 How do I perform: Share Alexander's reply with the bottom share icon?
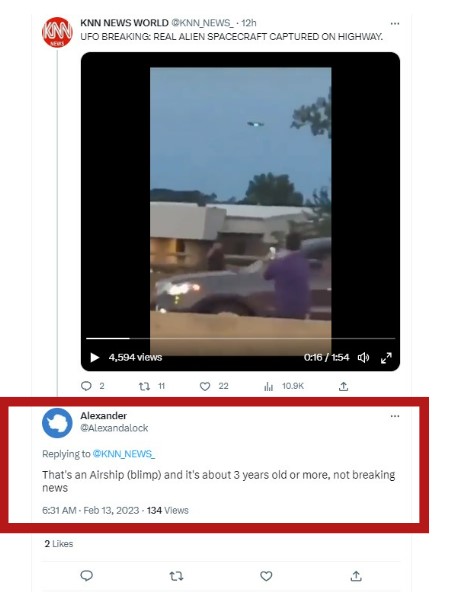point(356,576)
